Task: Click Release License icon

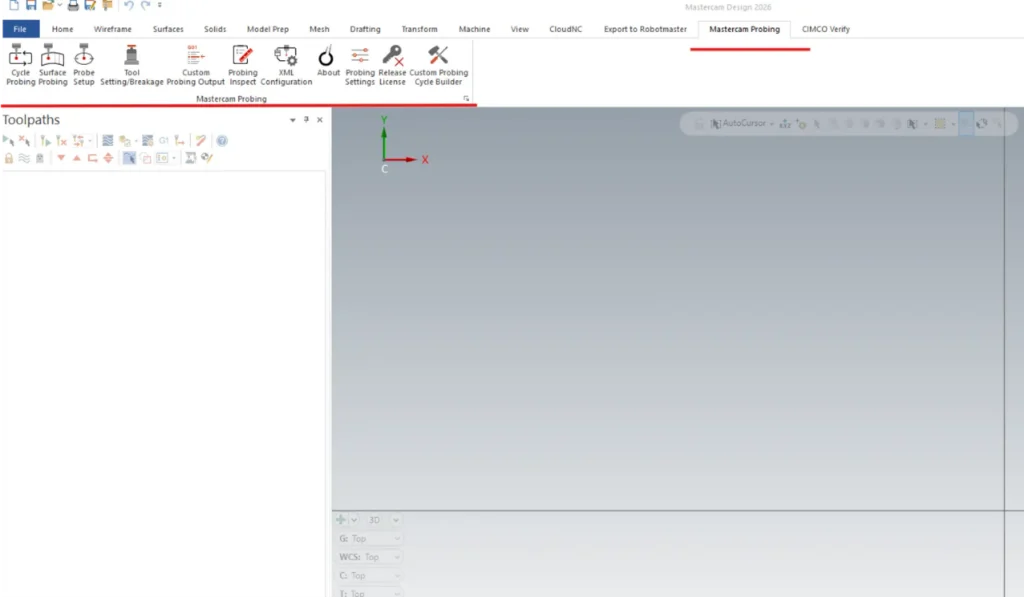Action: (x=392, y=65)
